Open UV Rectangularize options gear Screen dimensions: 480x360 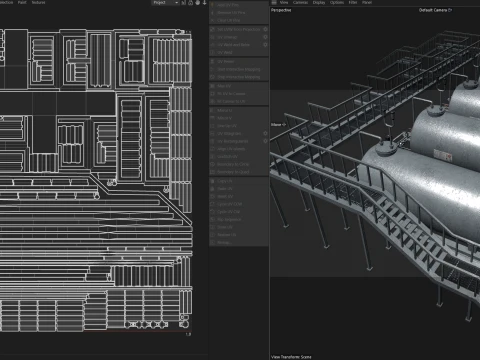click(265, 141)
